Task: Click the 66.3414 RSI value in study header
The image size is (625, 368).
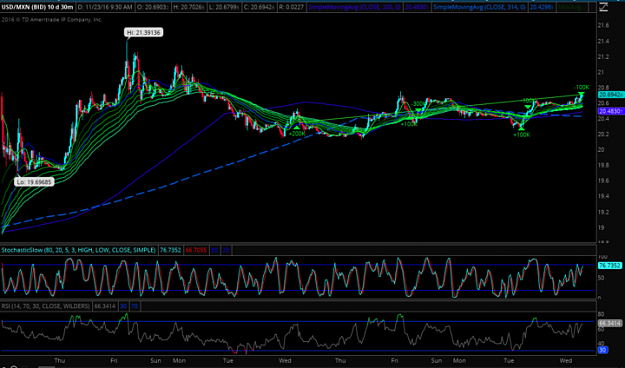Action: point(105,306)
